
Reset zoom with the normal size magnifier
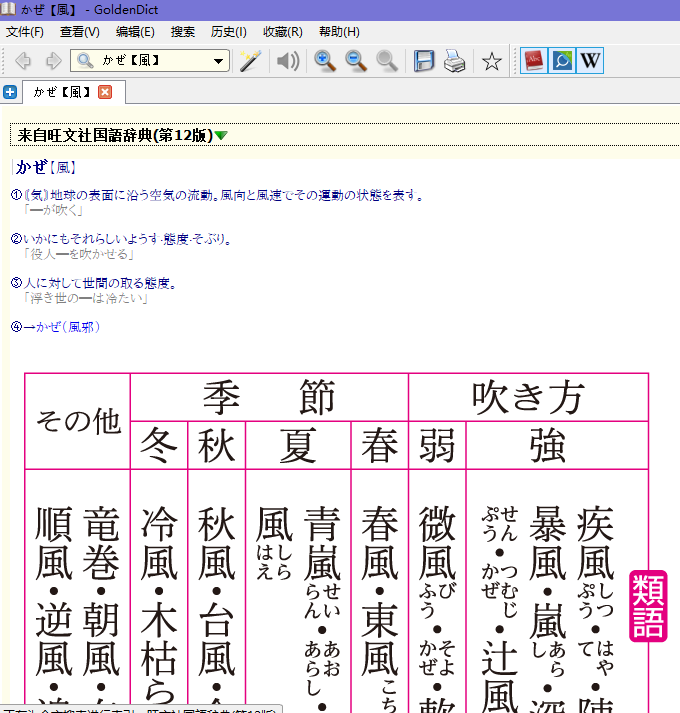point(387,61)
